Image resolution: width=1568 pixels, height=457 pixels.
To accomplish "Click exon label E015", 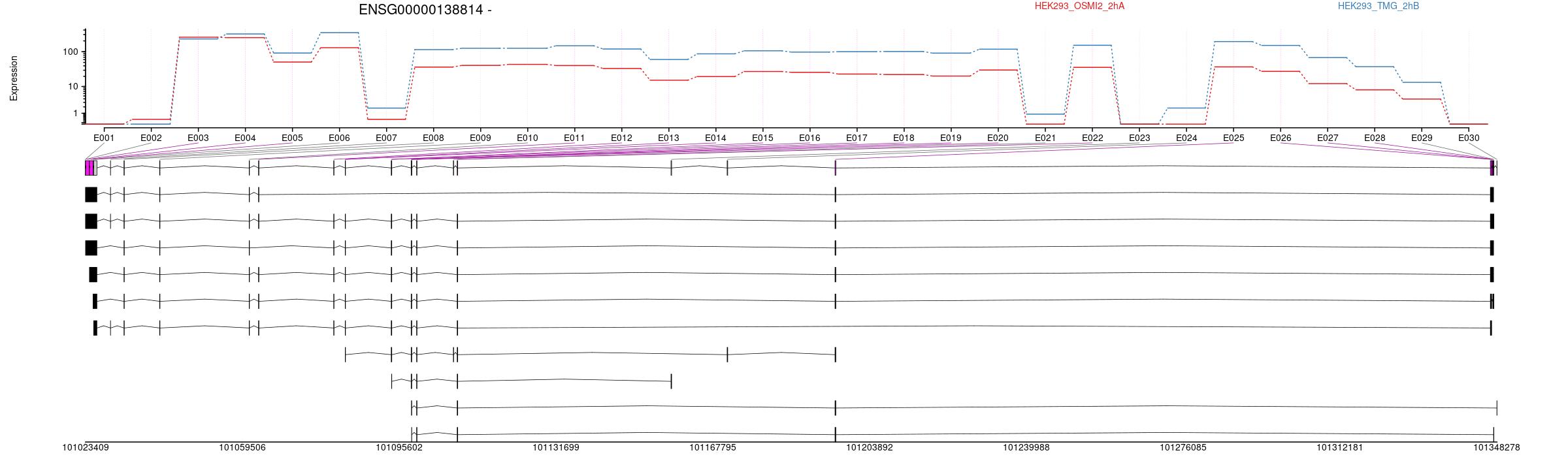I will coord(762,138).
